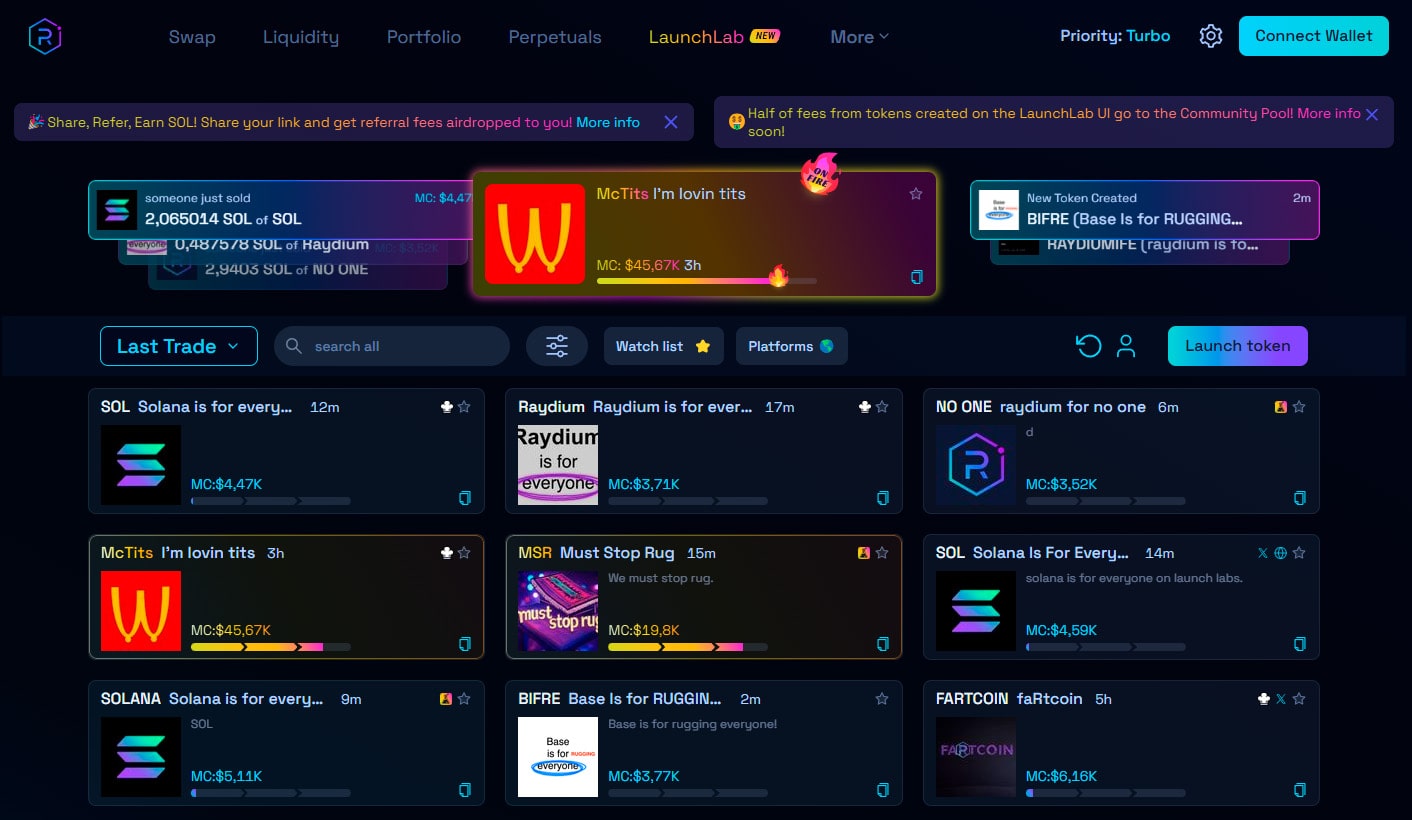The height and width of the screenshot is (820, 1412).
Task: Open More info link in referral banner
Action: [x=608, y=122]
